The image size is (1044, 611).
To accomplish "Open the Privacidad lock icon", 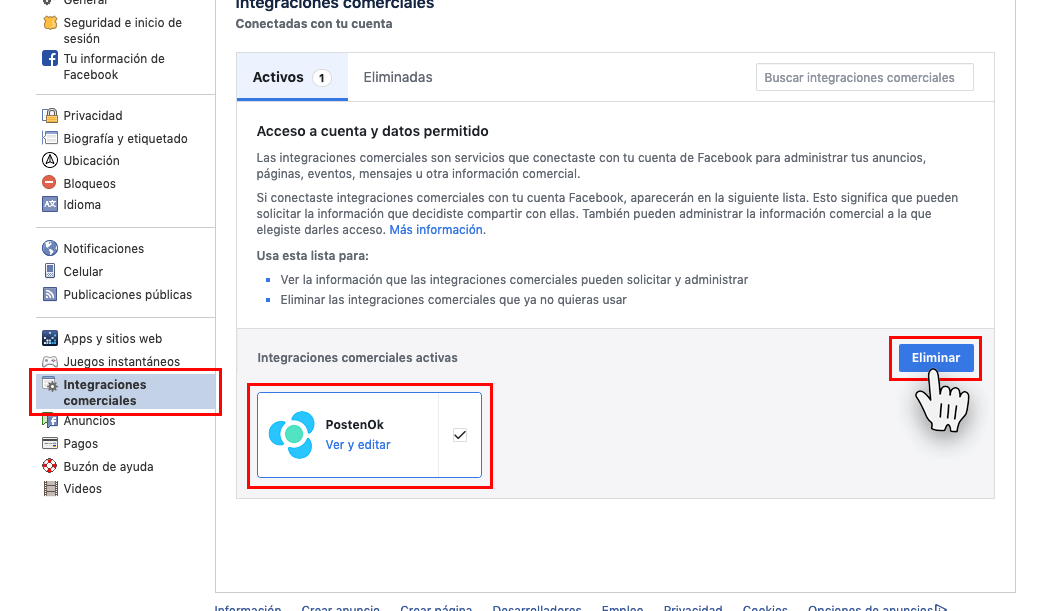I will (50, 116).
